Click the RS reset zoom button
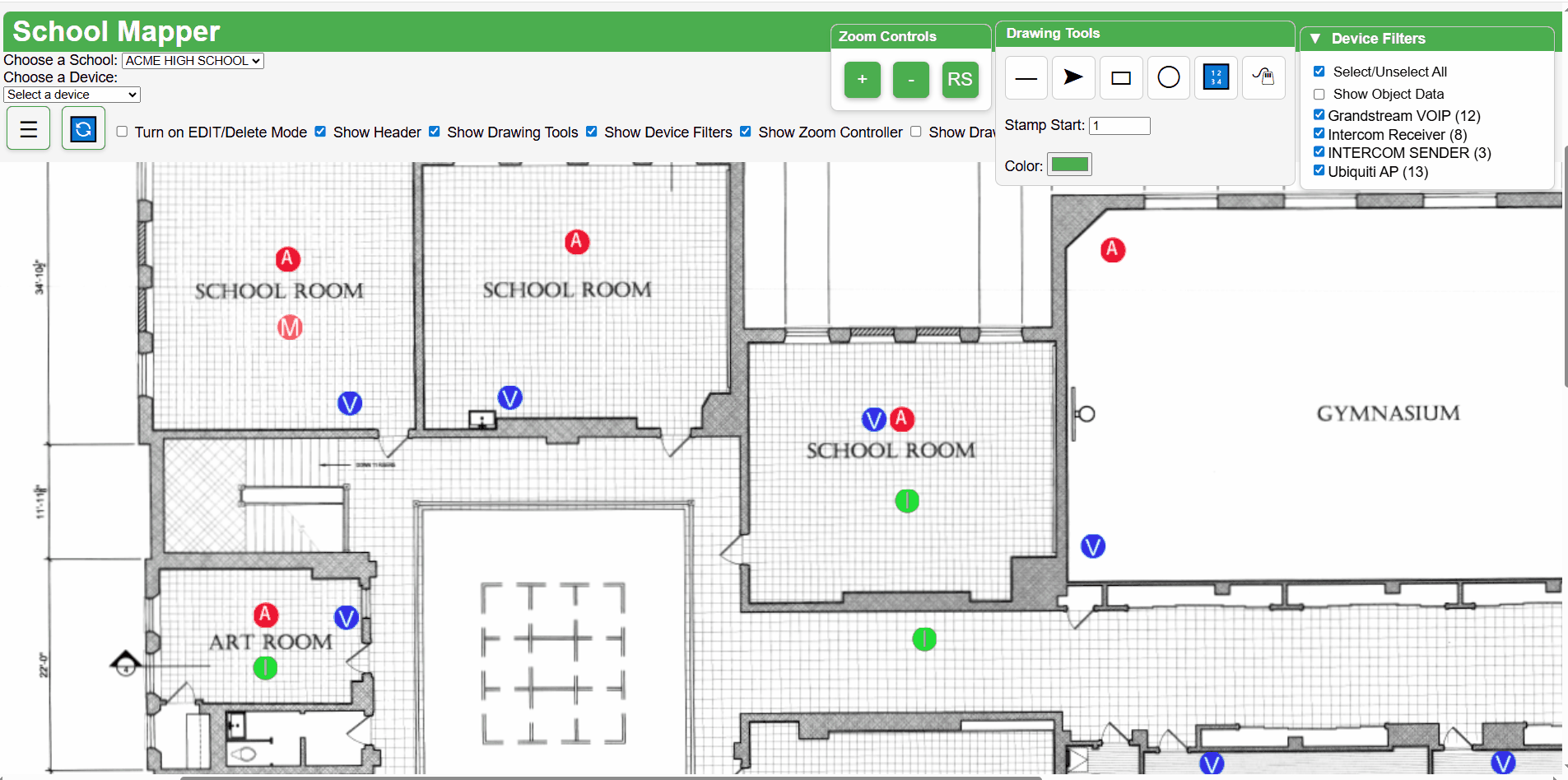Viewport: 1568px width, 780px height. (x=960, y=80)
